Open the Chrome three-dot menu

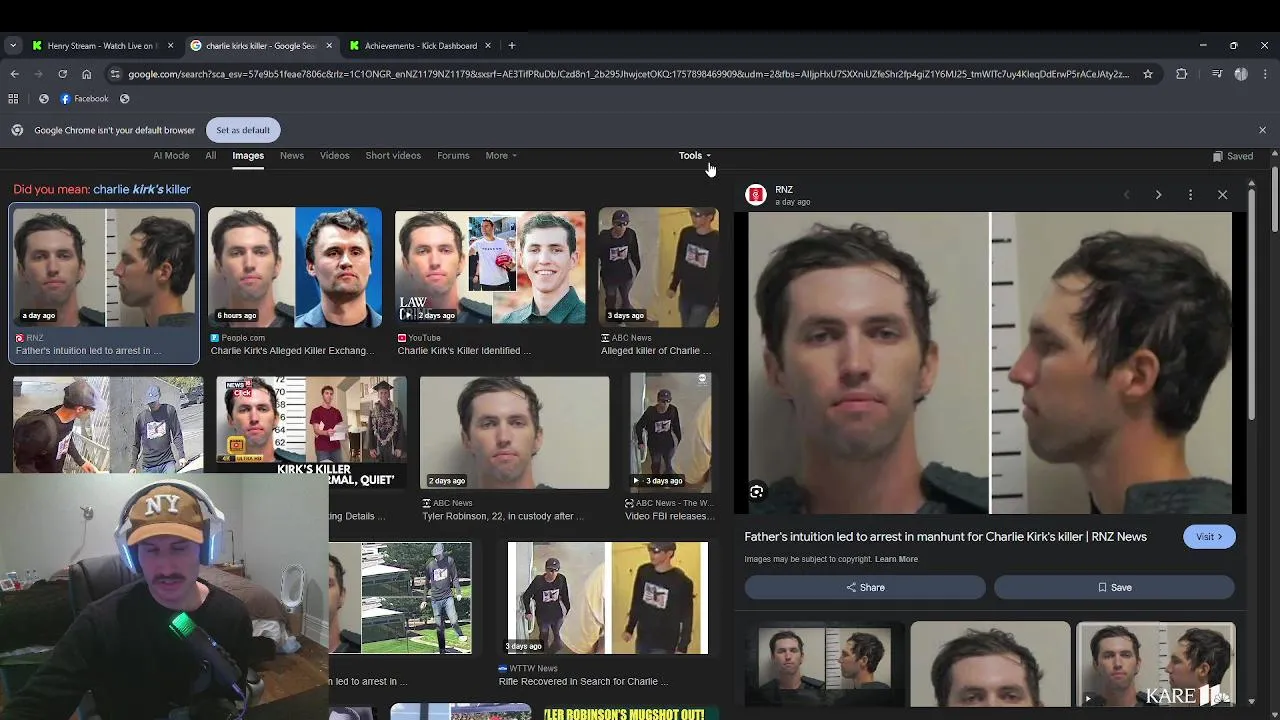(x=1265, y=74)
